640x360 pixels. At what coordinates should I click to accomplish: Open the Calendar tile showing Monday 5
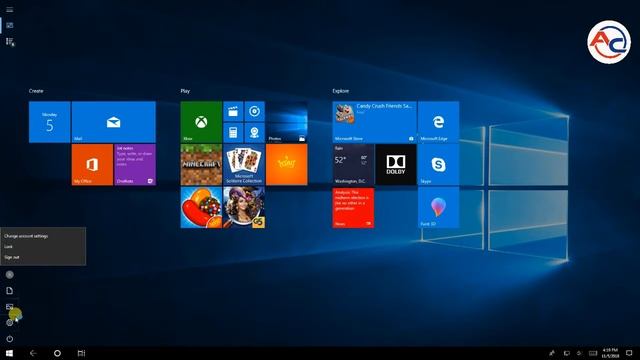tap(49, 122)
